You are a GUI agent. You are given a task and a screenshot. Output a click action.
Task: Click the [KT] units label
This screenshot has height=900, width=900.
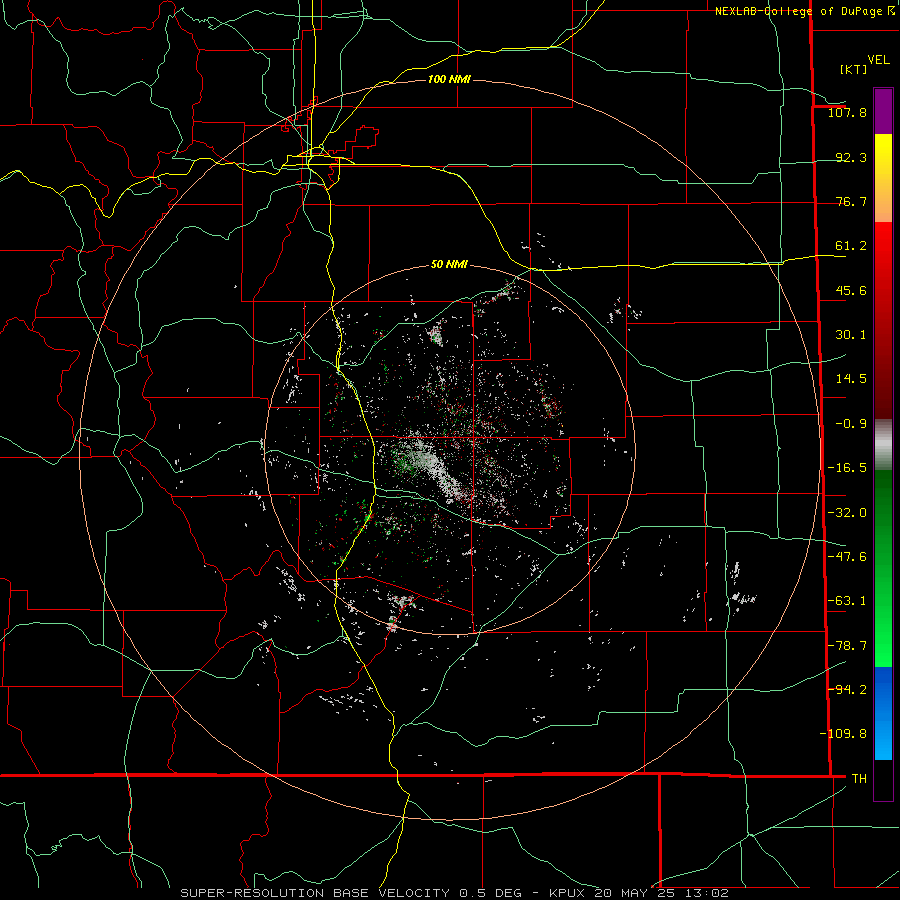pyautogui.click(x=854, y=69)
